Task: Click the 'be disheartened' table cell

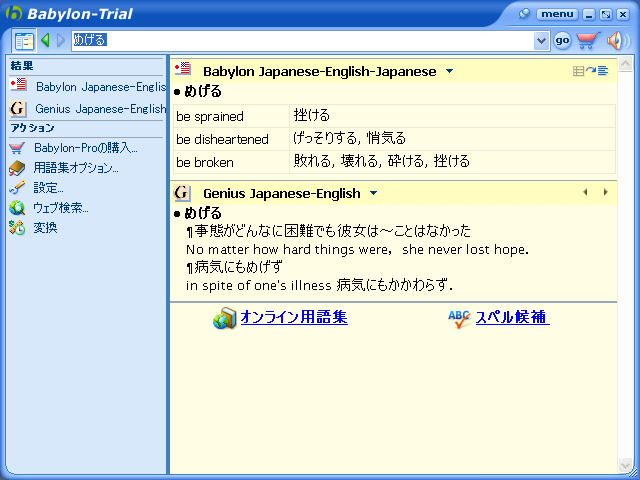Action: (231, 139)
